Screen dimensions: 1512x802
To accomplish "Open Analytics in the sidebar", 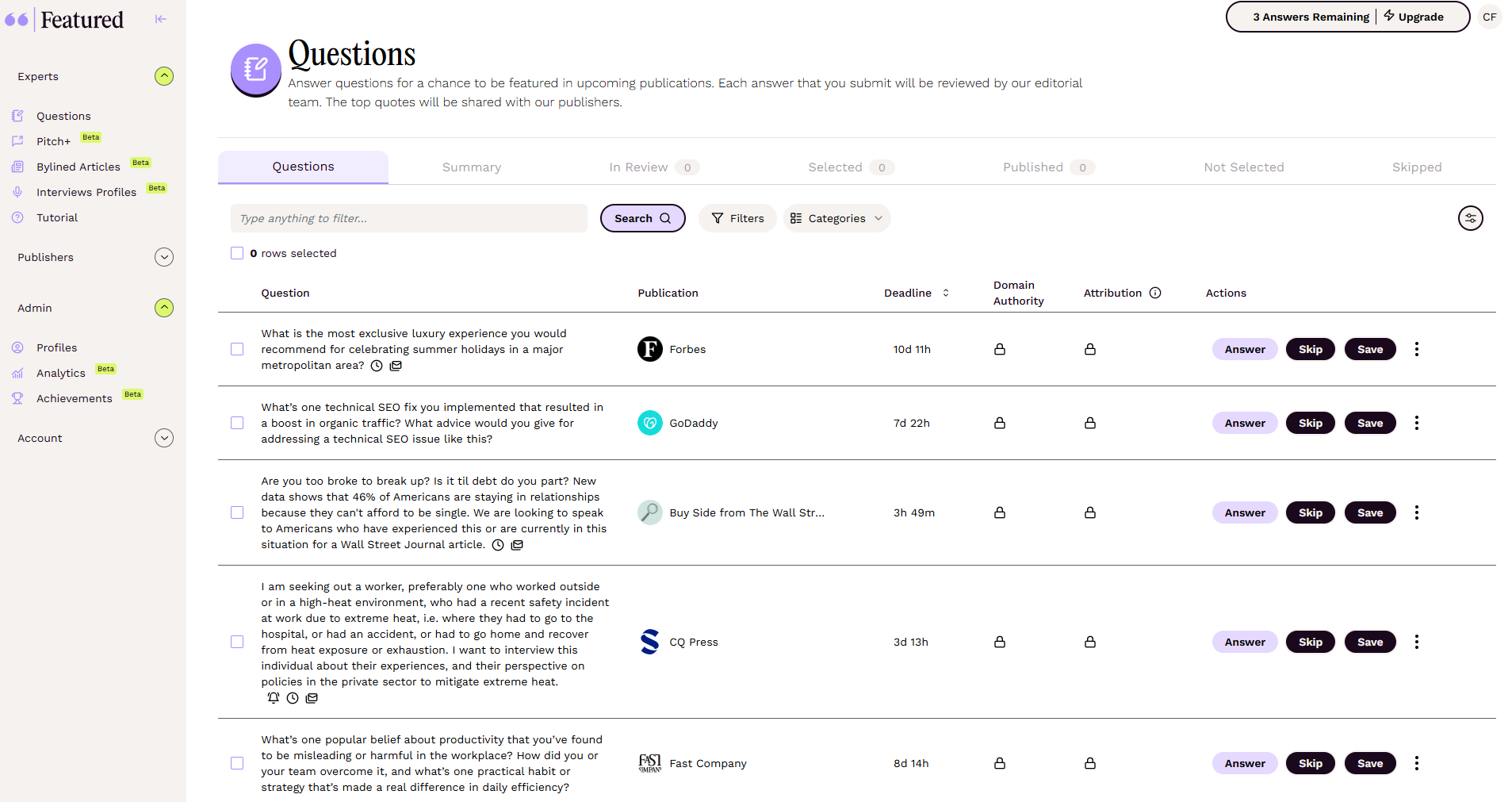I will pos(61,373).
